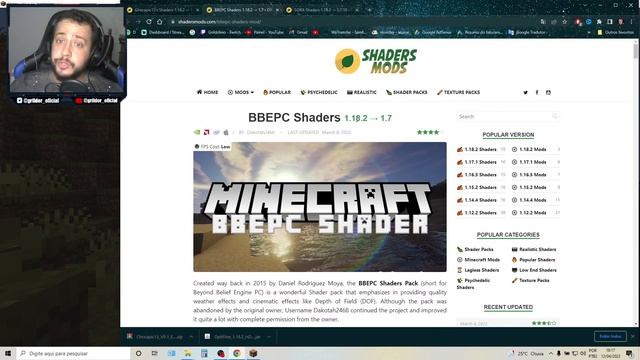This screenshot has width=640, height=360.
Task: Open the REALISTIC navigation item
Action: 362,93
